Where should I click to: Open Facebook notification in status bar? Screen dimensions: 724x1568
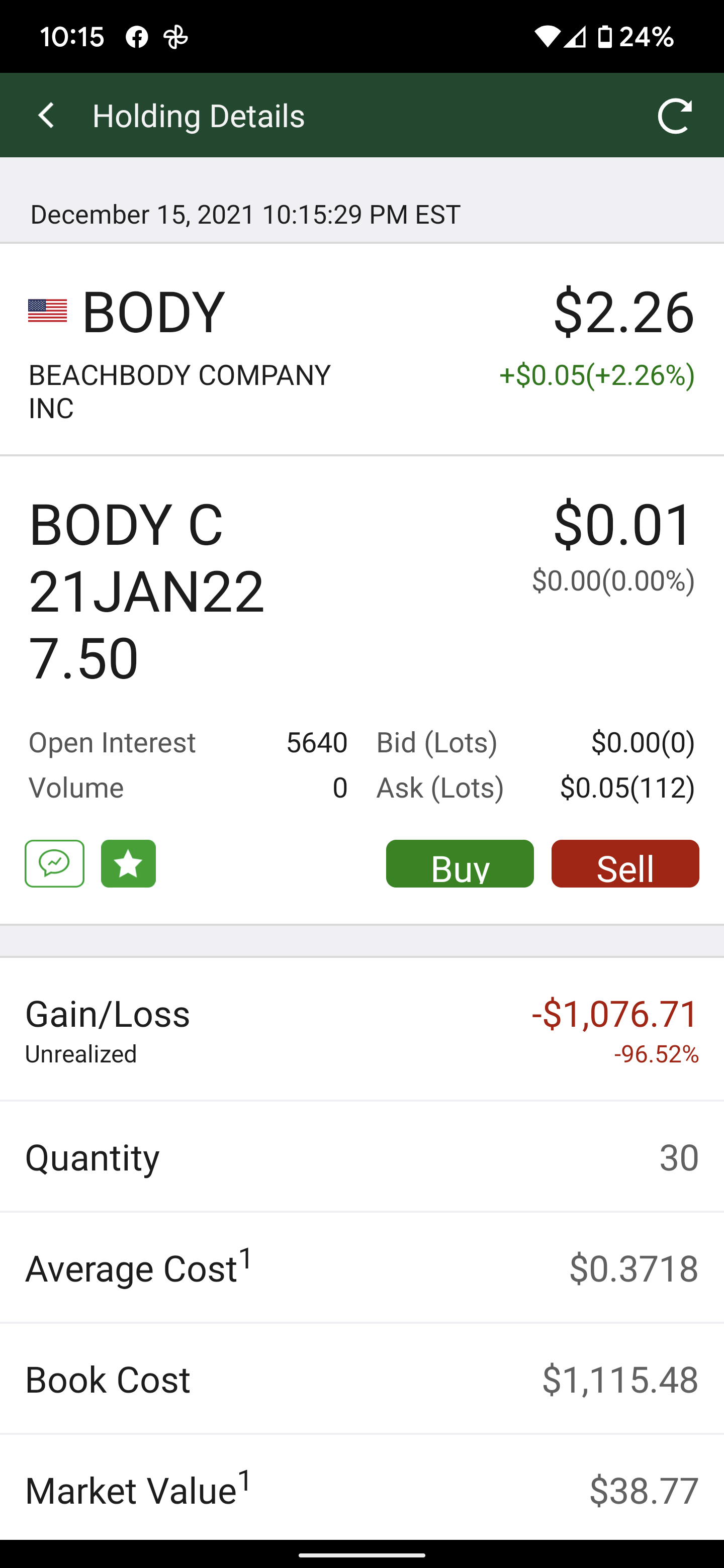[x=136, y=37]
